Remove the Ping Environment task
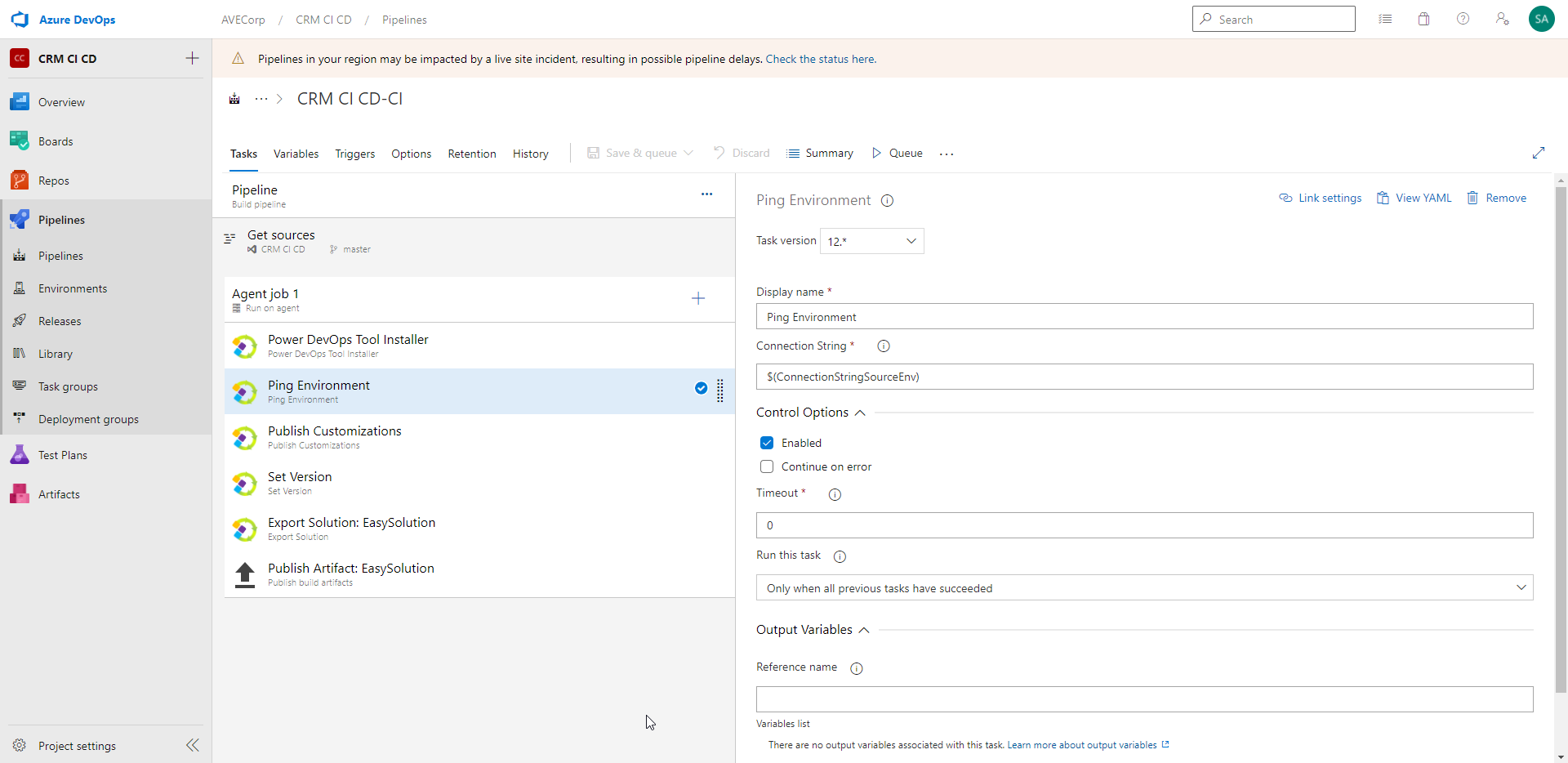Image resolution: width=1568 pixels, height=763 pixels. [x=1497, y=198]
